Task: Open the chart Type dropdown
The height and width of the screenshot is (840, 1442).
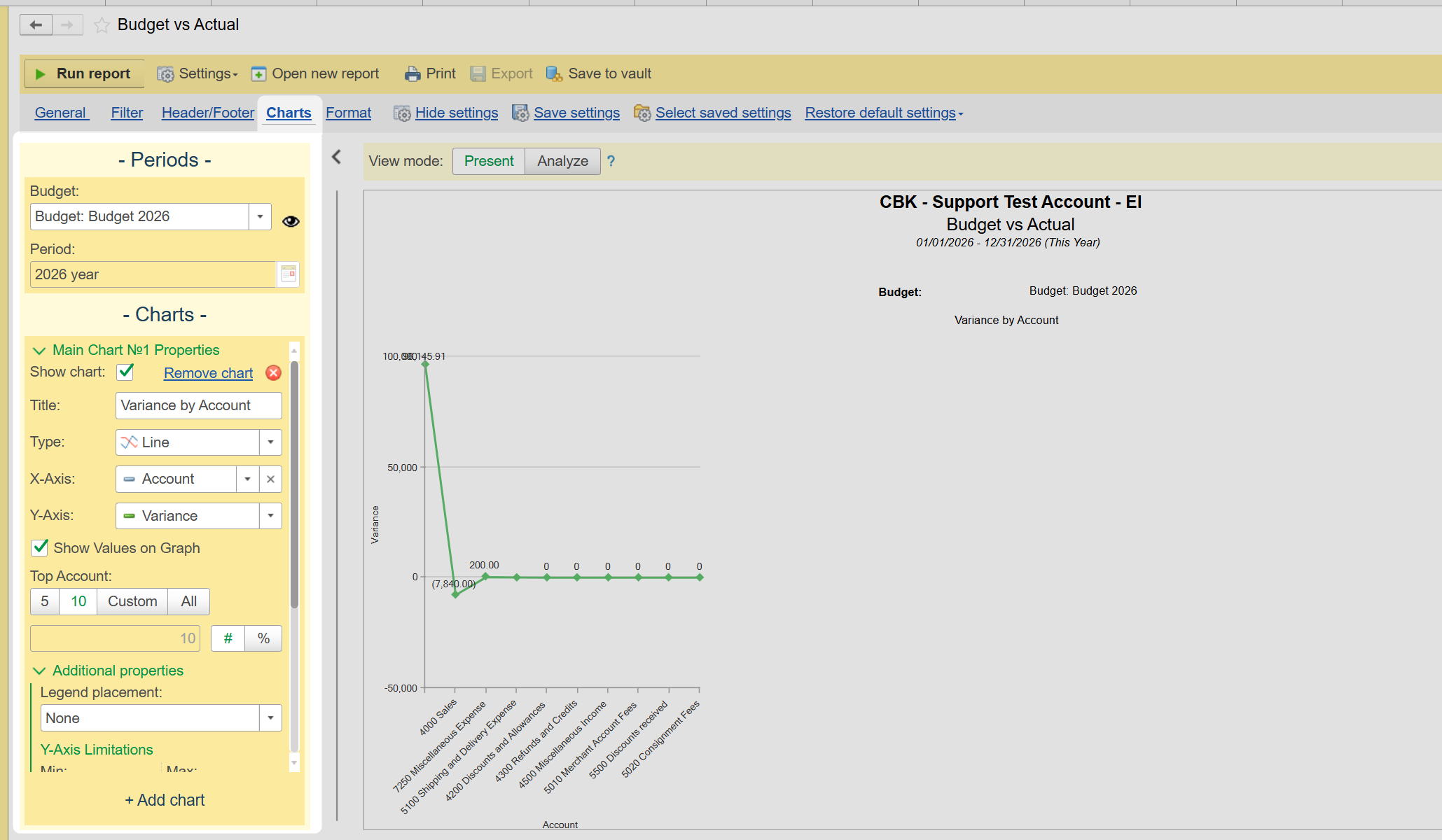Action: pos(270,442)
